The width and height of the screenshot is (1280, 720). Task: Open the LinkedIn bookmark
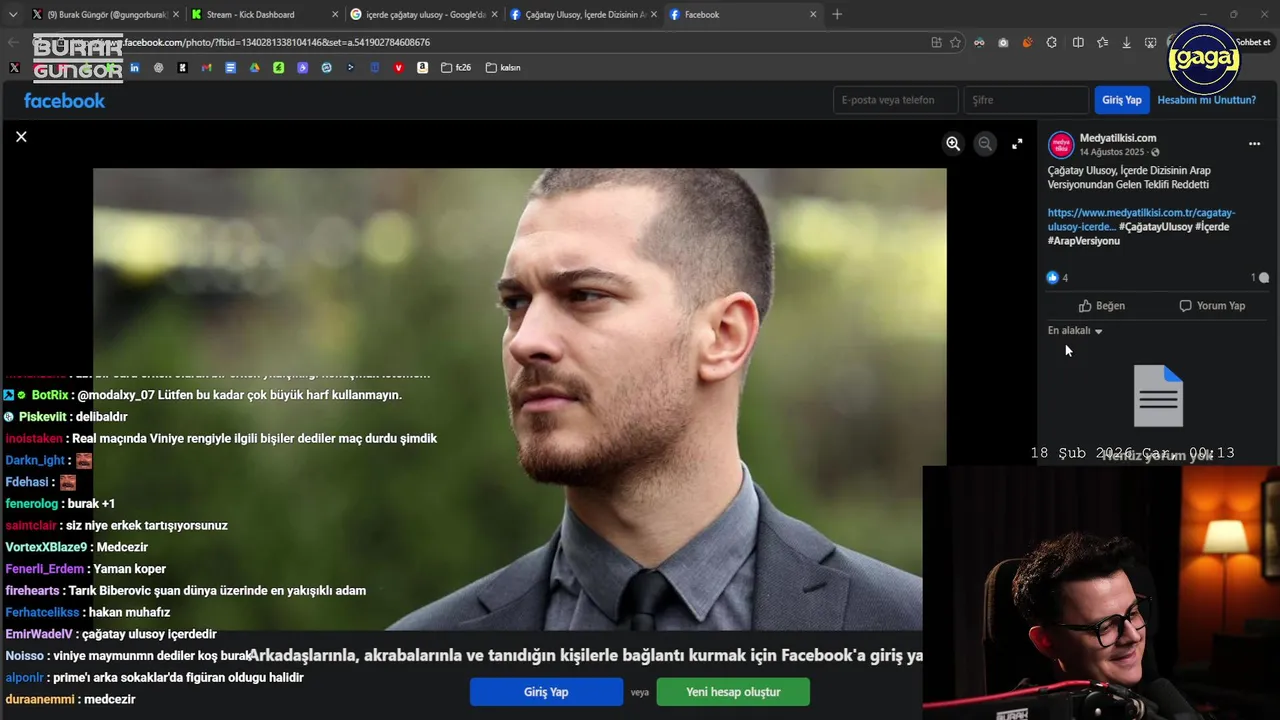[x=134, y=68]
